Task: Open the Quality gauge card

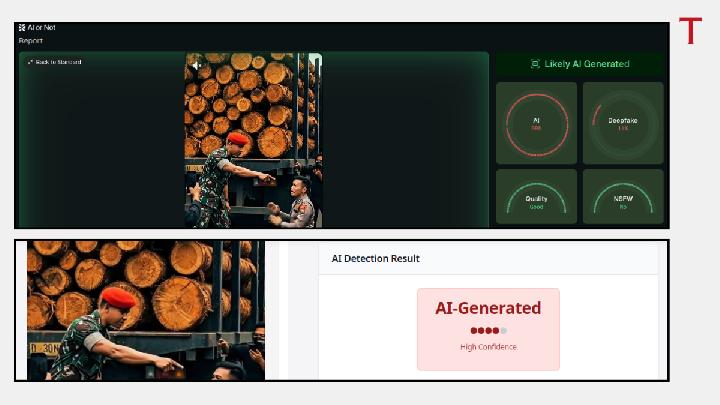Action: tap(536, 196)
